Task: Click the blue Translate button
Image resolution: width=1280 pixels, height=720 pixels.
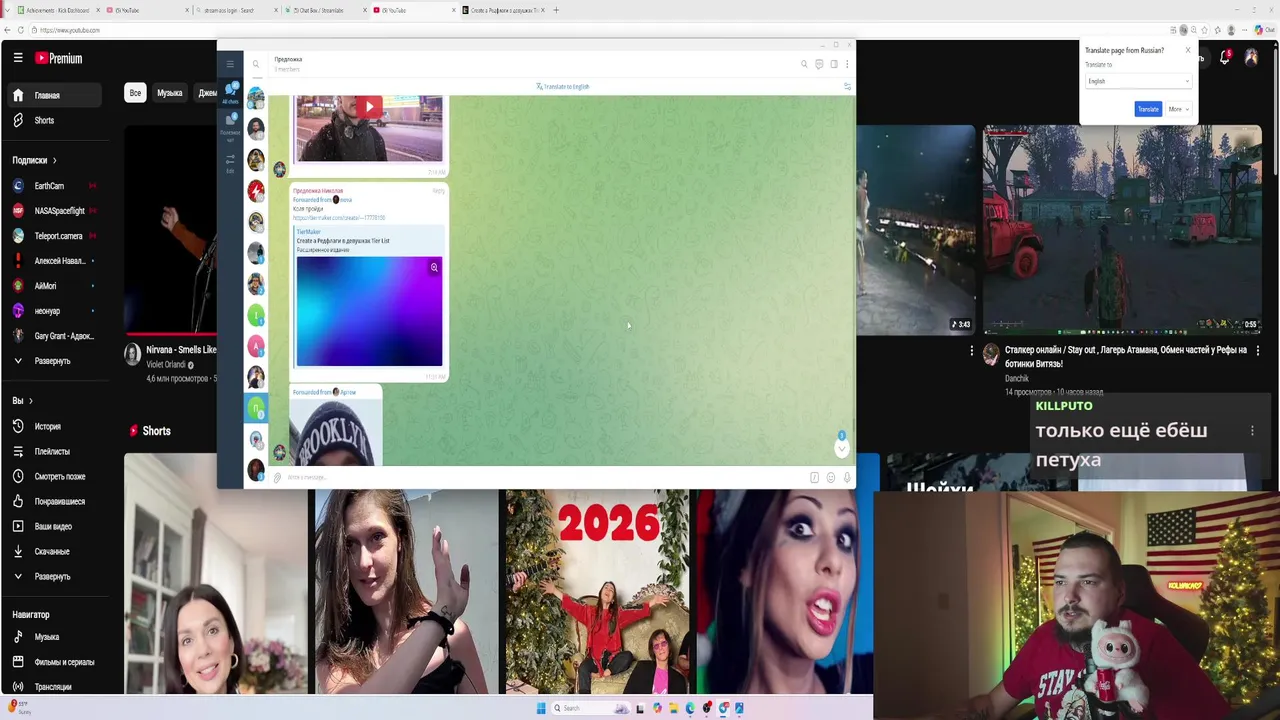Action: click(1148, 109)
